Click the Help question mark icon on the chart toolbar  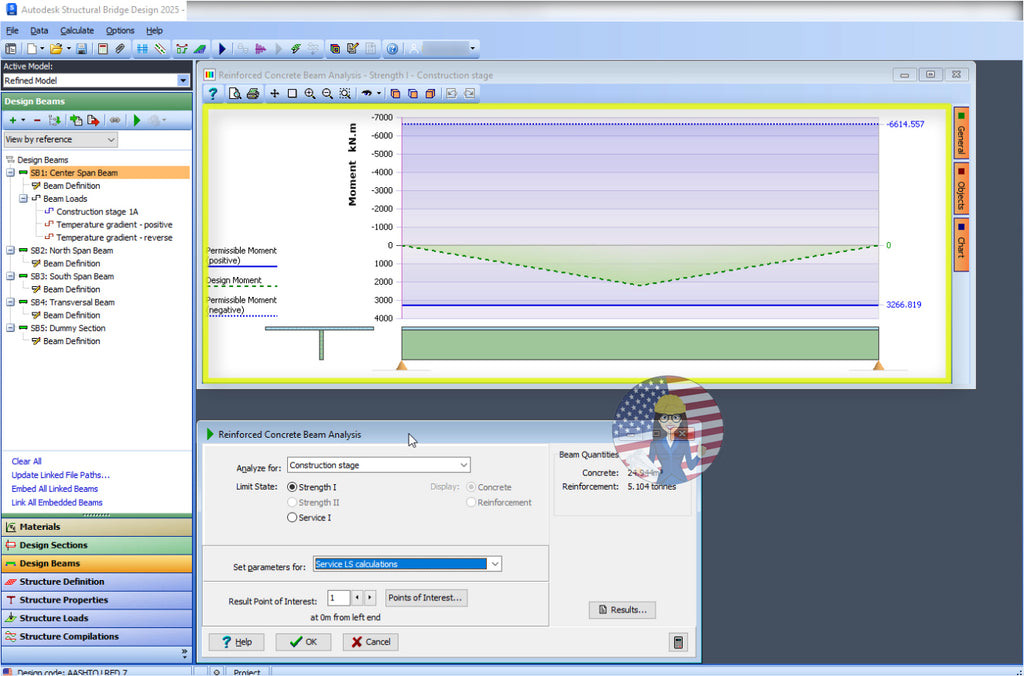(x=213, y=92)
